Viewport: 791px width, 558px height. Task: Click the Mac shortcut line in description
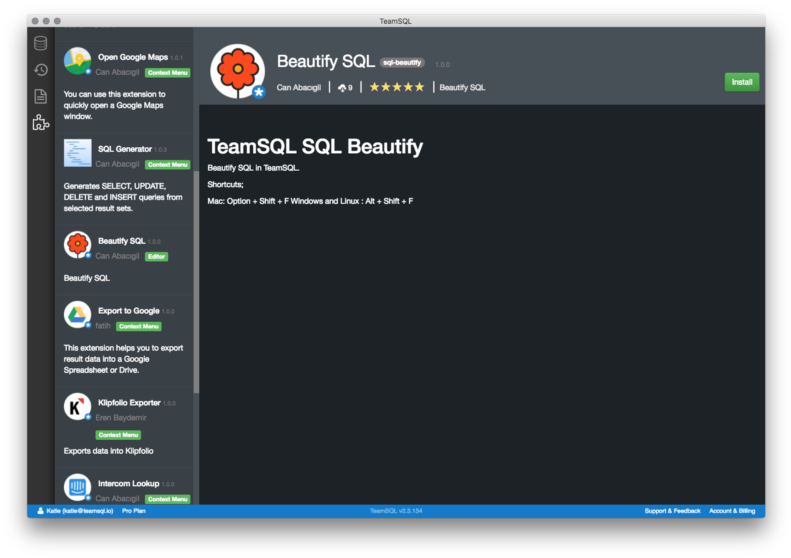click(x=310, y=201)
